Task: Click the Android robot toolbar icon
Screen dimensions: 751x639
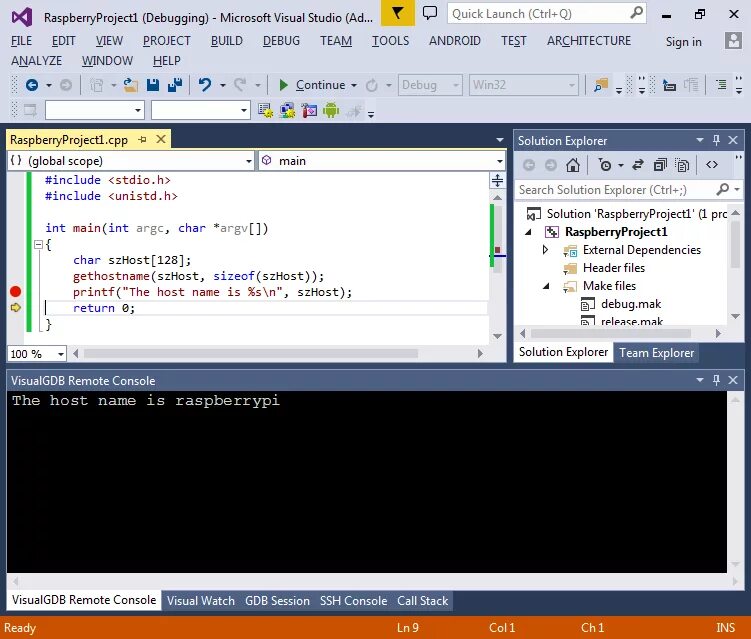Action: click(x=330, y=111)
